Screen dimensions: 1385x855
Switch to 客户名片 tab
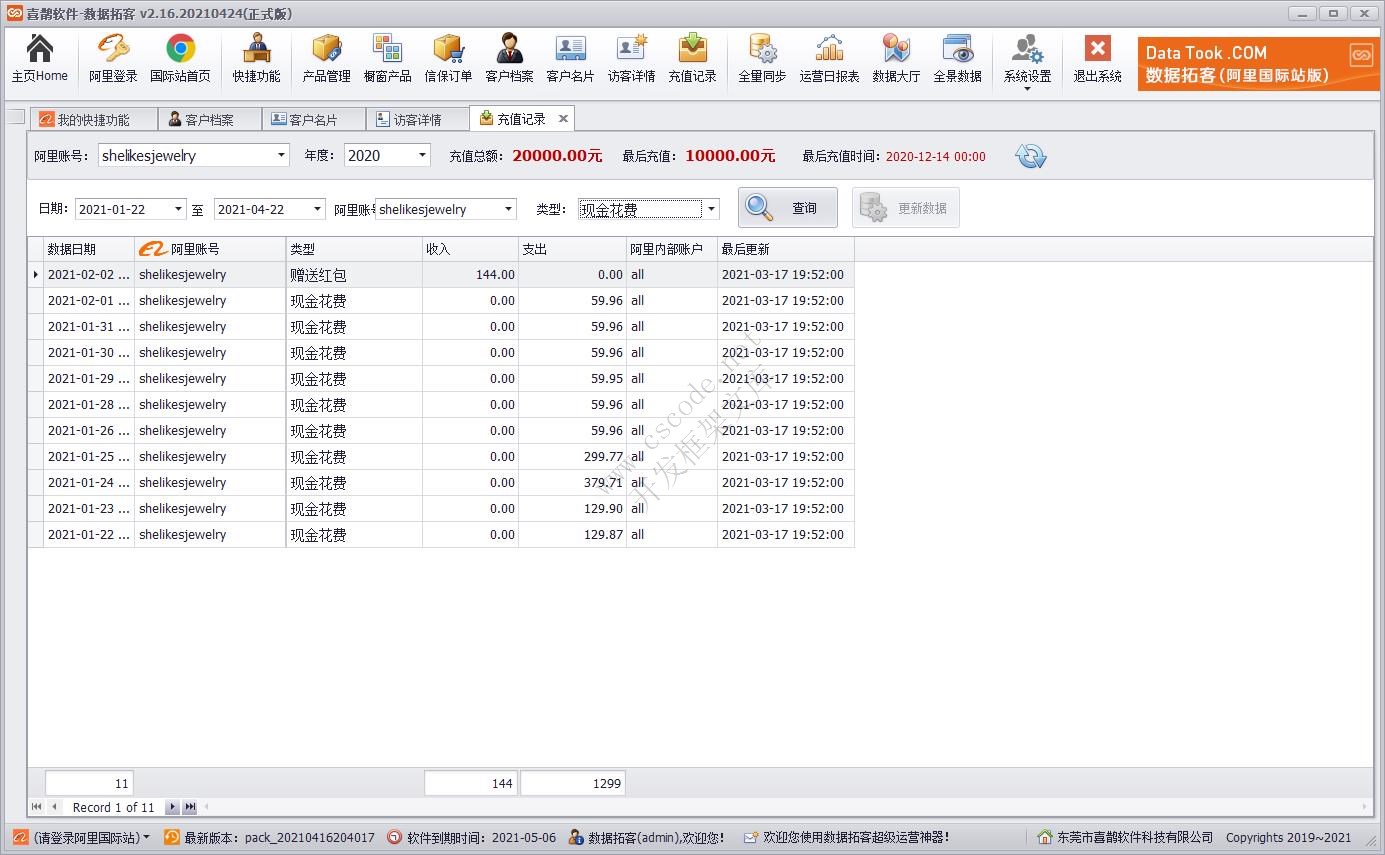[314, 119]
